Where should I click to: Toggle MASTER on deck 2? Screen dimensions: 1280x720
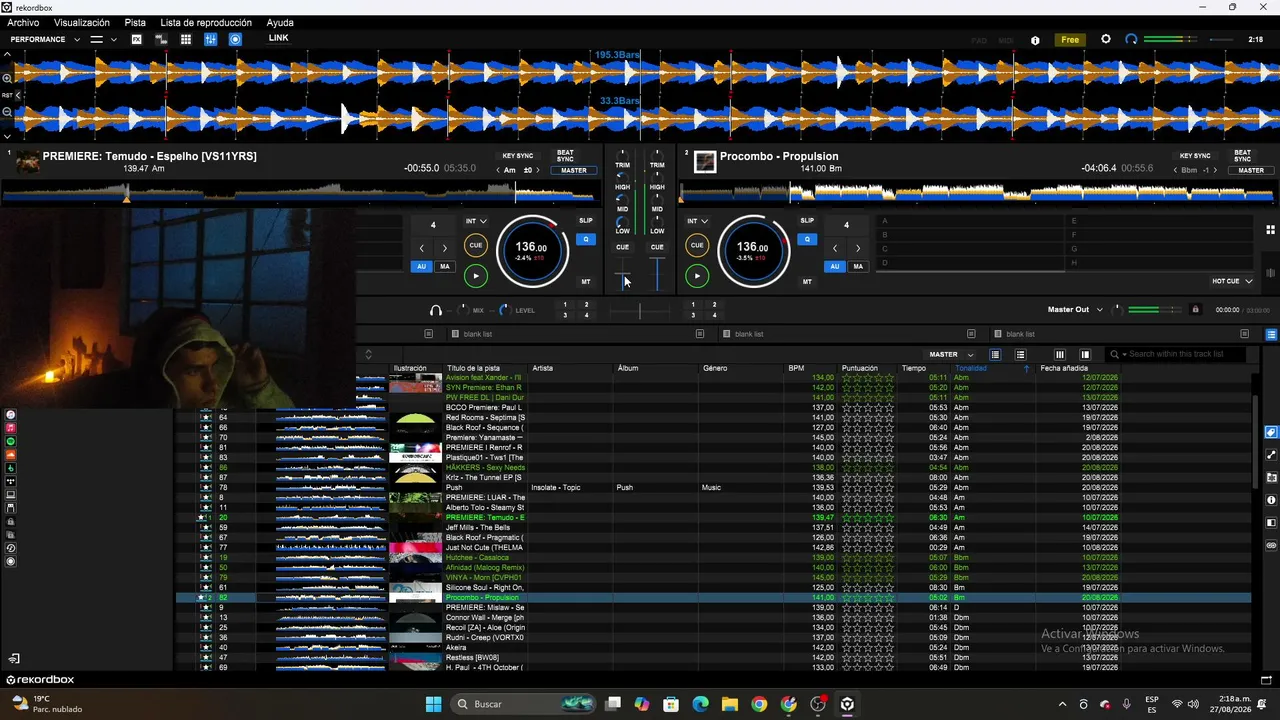coord(1251,170)
